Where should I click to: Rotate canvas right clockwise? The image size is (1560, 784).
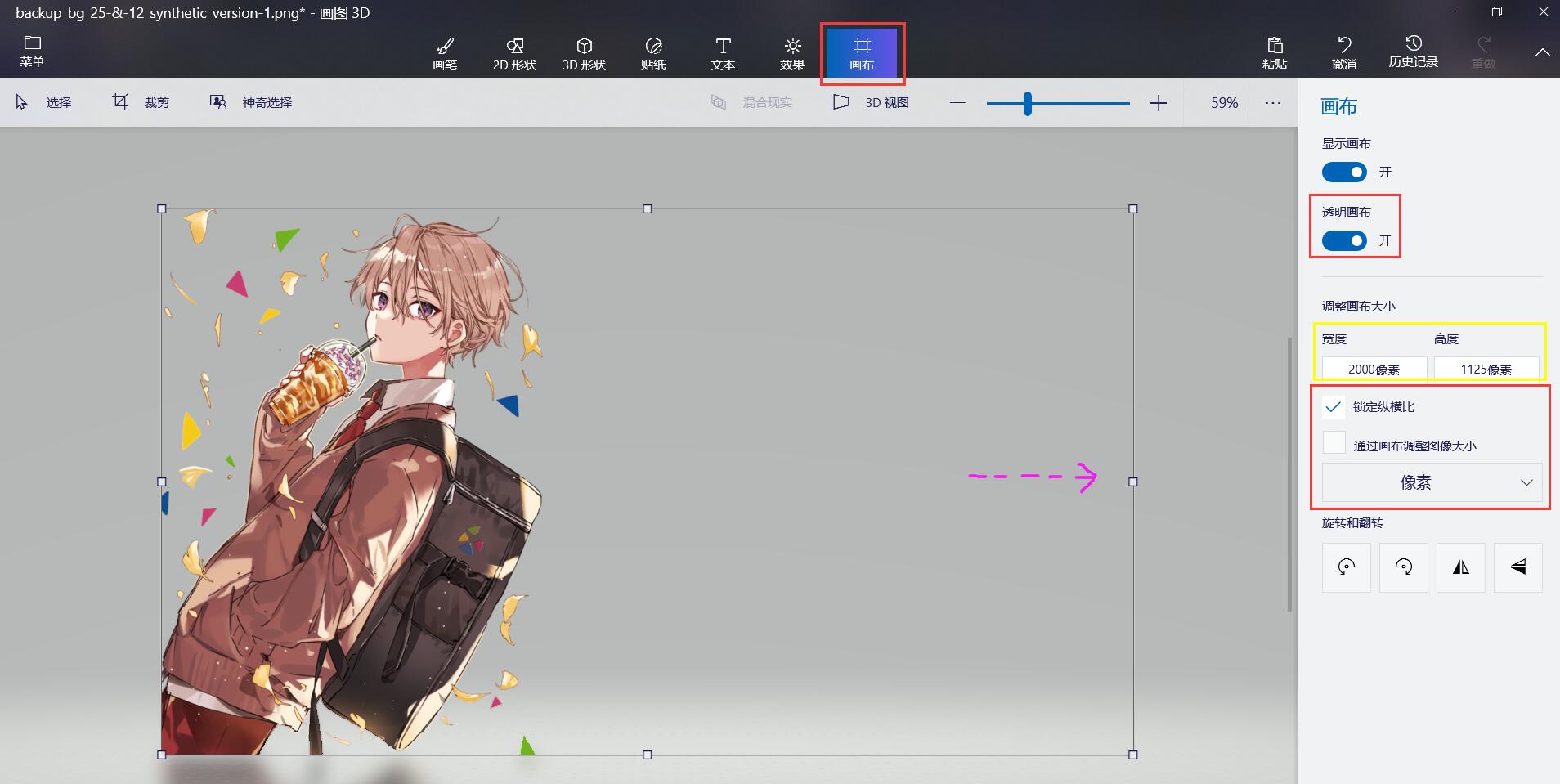(1403, 567)
